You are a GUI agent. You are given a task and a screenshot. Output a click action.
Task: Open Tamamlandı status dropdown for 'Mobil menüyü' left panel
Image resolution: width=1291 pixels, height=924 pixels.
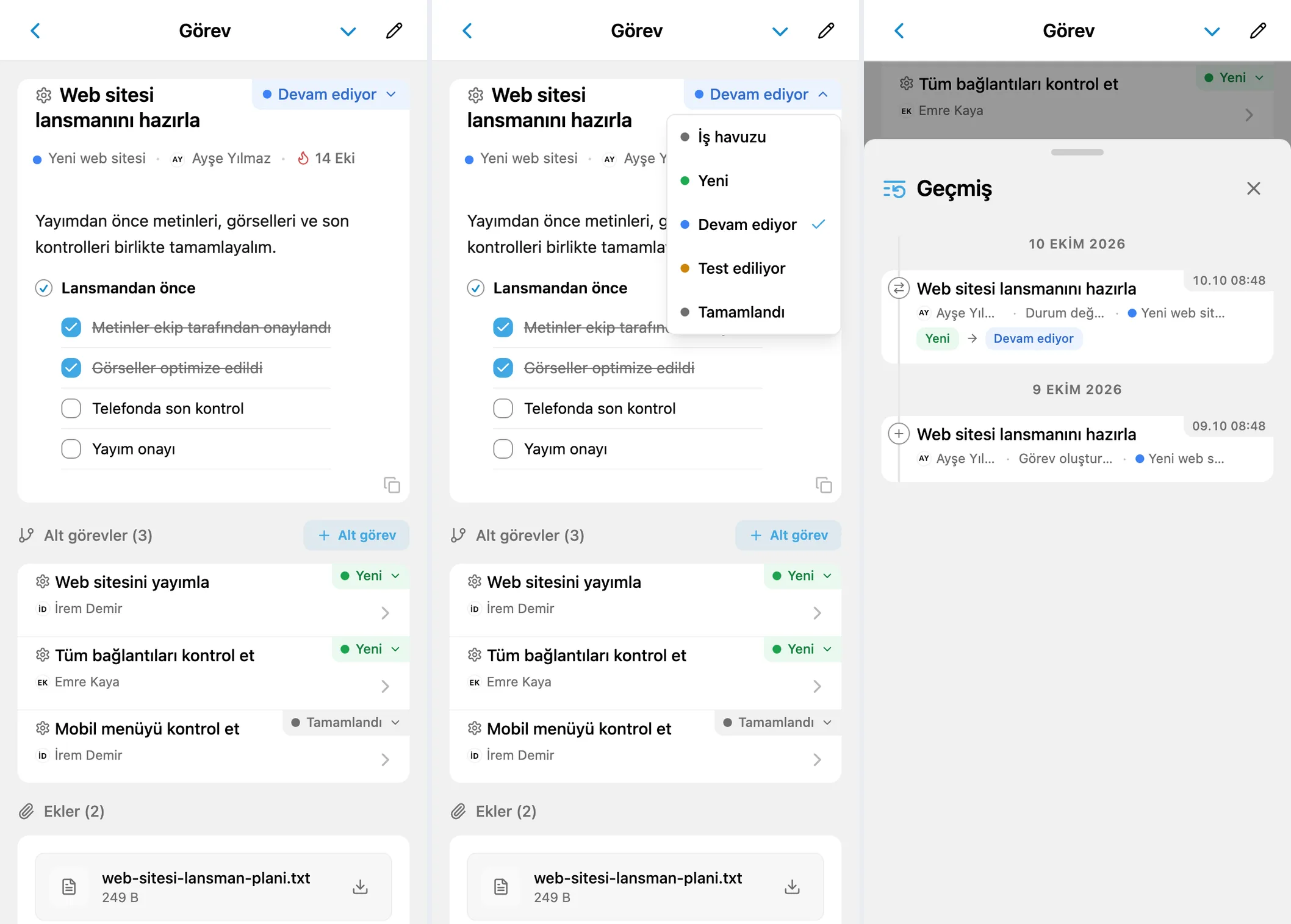click(346, 722)
